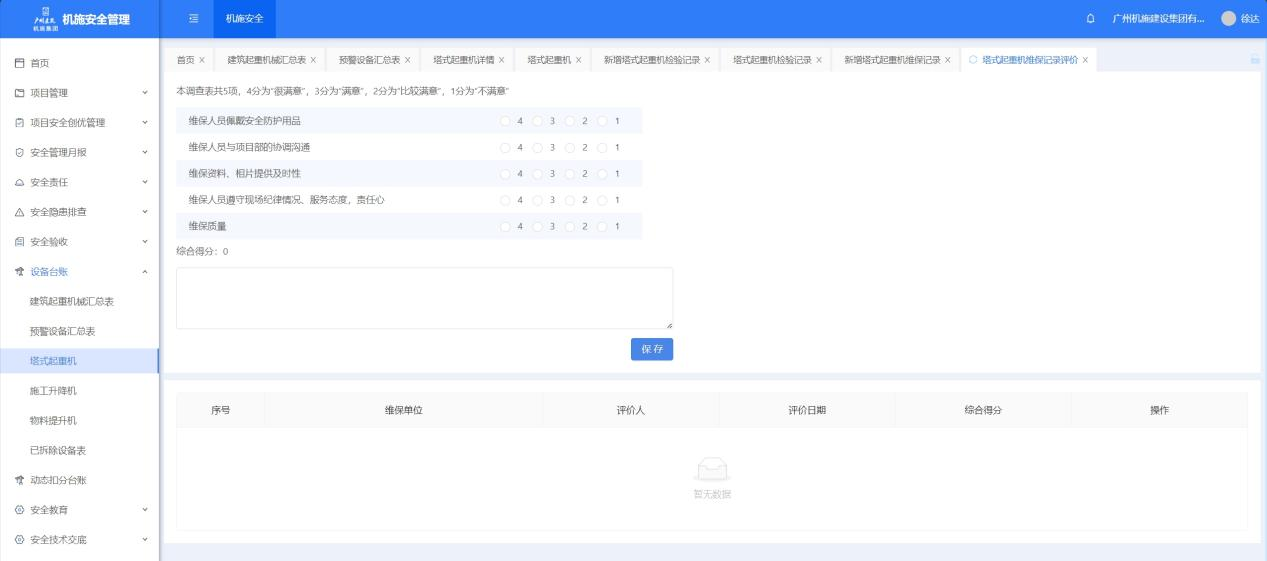Open 施工升降机 in the sidebar
The height and width of the screenshot is (561, 1267).
(x=53, y=391)
